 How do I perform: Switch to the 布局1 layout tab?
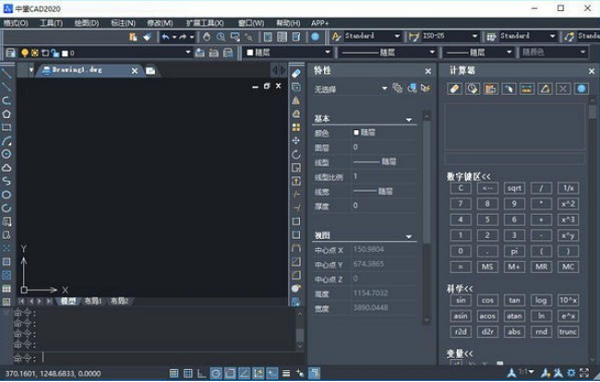click(93, 301)
